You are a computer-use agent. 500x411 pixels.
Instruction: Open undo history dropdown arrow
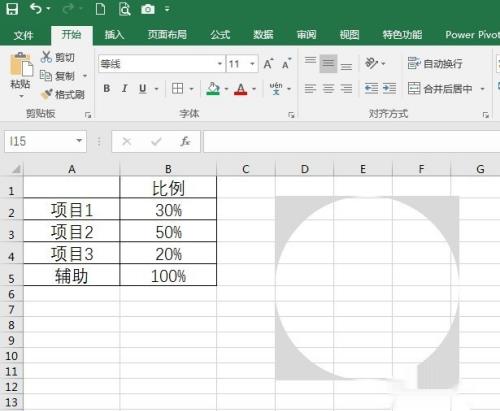click(x=49, y=9)
